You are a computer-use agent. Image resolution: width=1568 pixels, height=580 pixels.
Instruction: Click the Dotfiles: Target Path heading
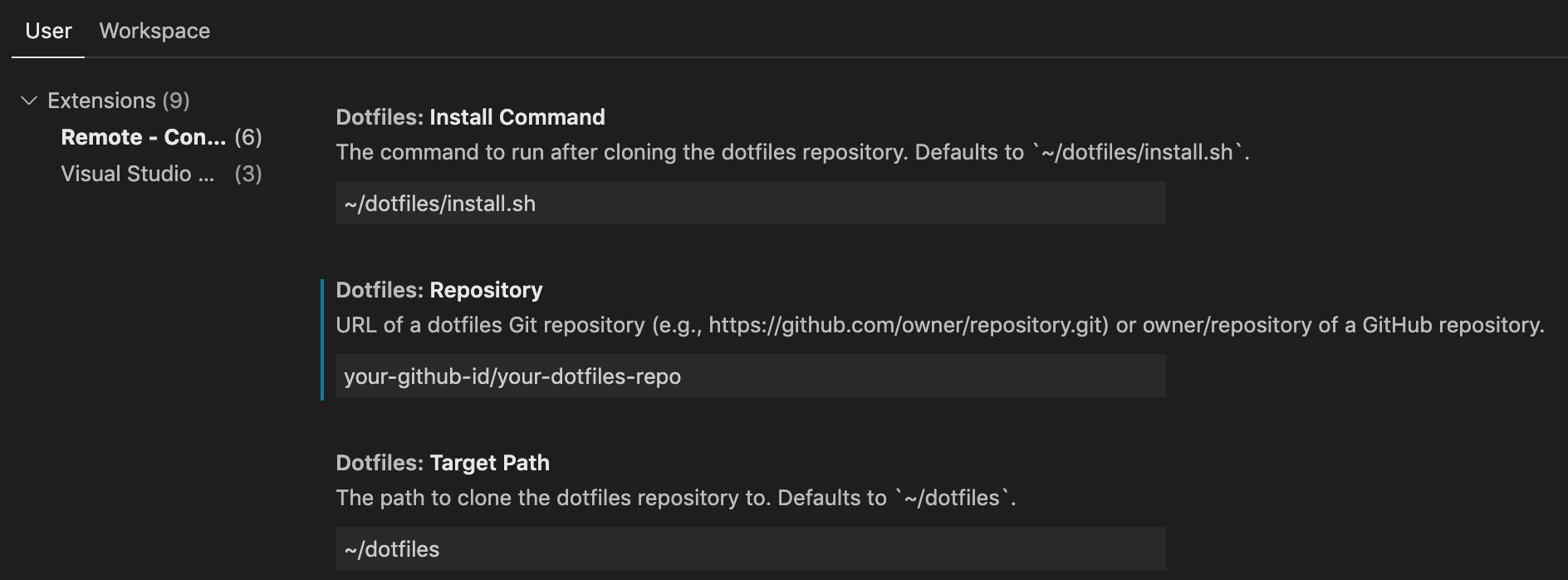click(443, 463)
